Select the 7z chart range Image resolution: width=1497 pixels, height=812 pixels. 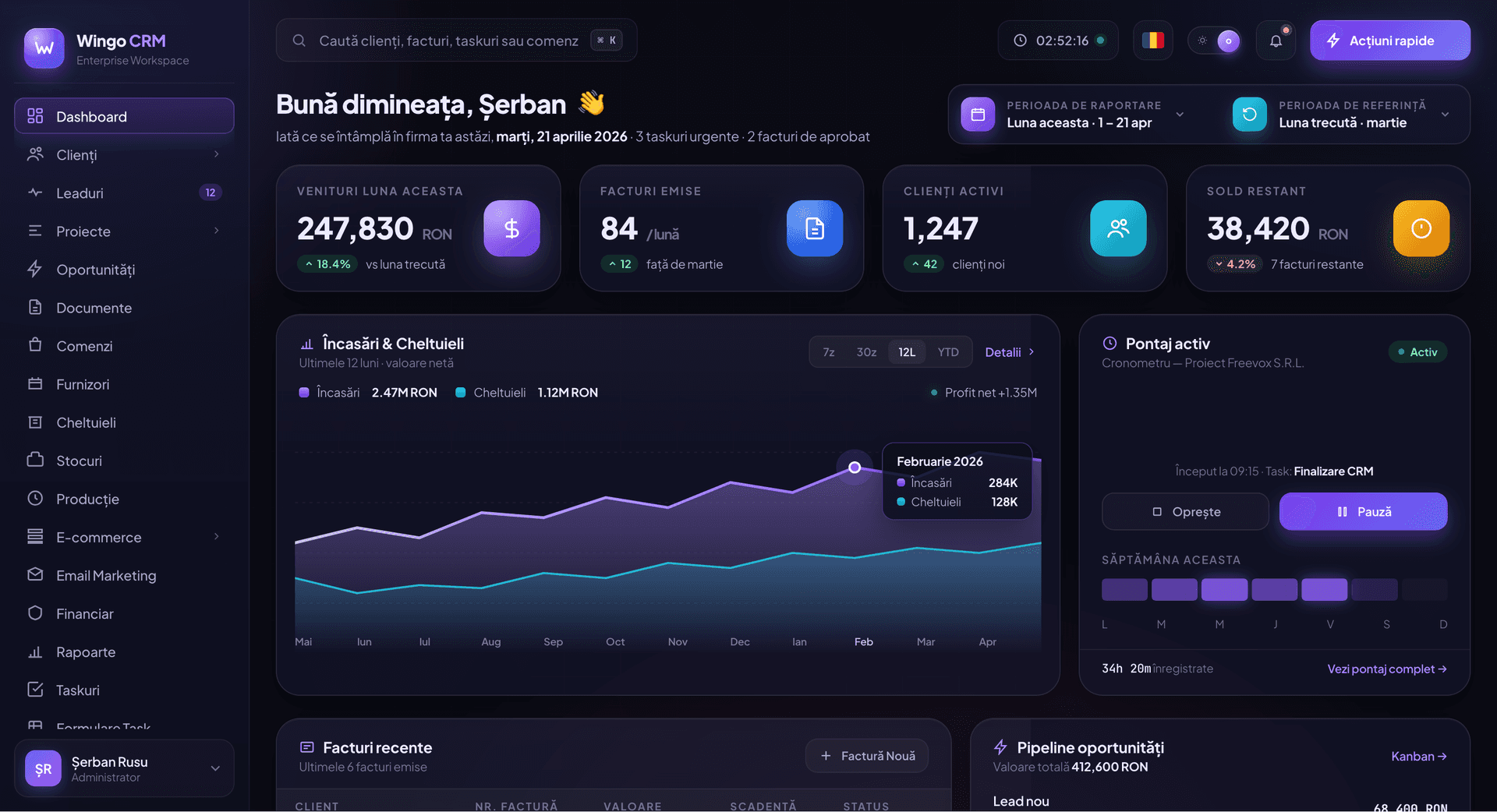(829, 352)
